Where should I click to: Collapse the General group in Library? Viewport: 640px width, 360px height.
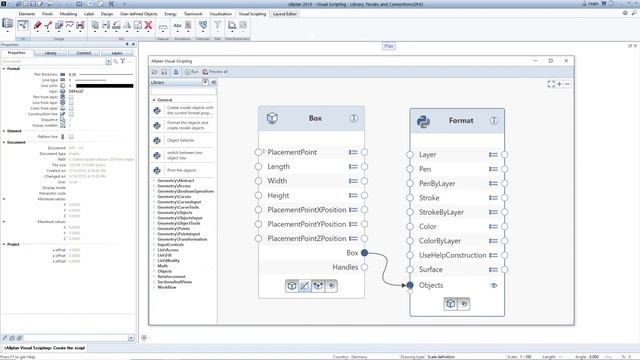coord(154,100)
